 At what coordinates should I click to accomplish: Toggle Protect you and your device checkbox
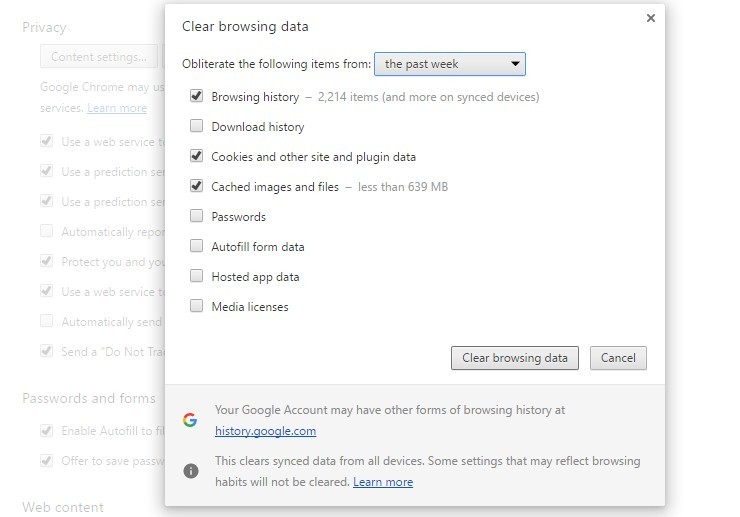coord(46,261)
